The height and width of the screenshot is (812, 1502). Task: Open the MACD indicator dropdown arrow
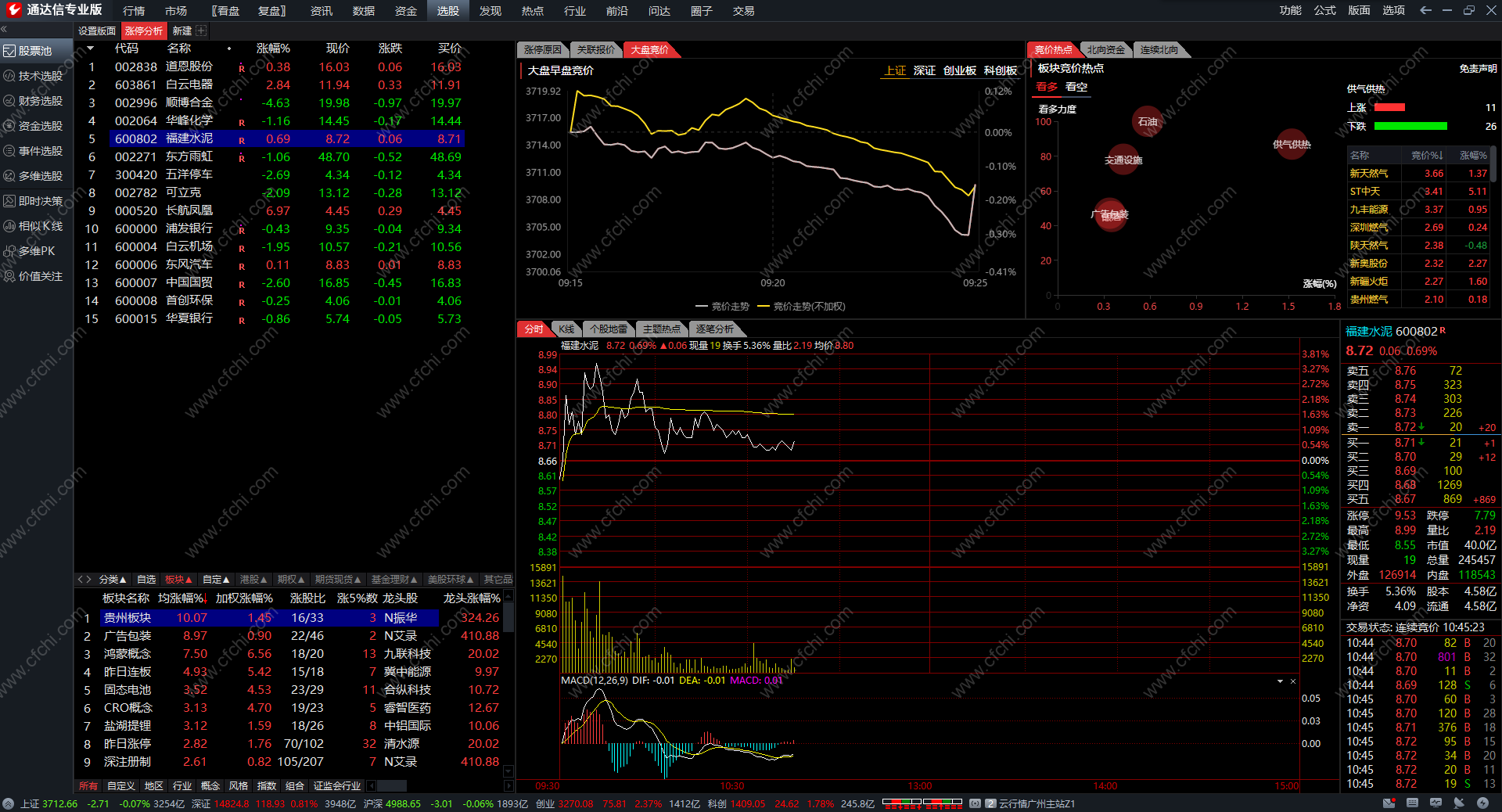tap(1280, 681)
